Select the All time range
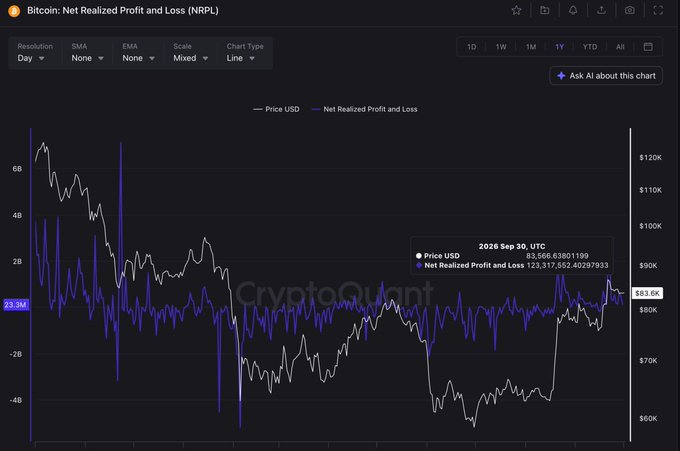Image resolution: width=680 pixels, height=451 pixels. click(x=620, y=47)
